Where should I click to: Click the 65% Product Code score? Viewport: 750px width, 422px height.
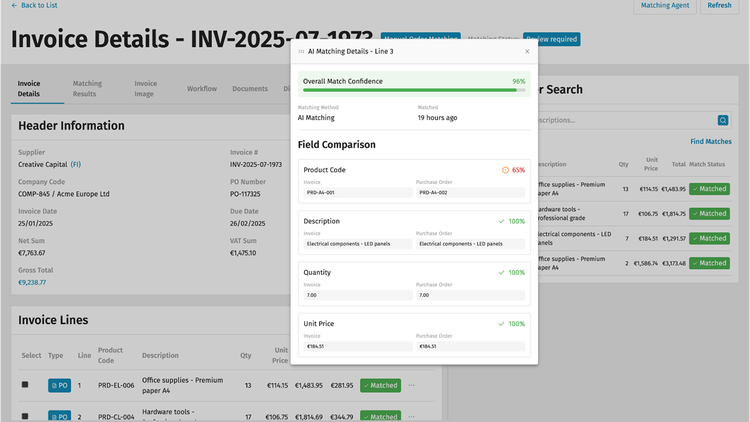(x=518, y=170)
